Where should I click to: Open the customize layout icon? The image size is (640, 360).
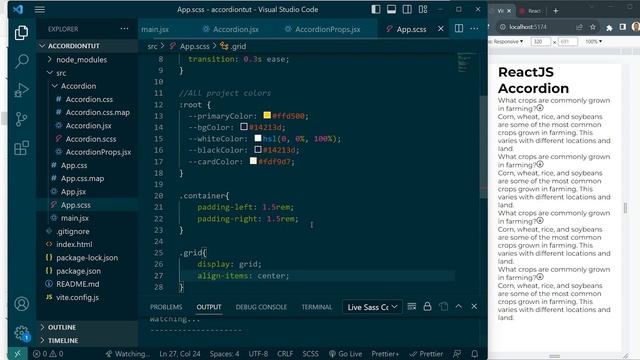tap(423, 9)
